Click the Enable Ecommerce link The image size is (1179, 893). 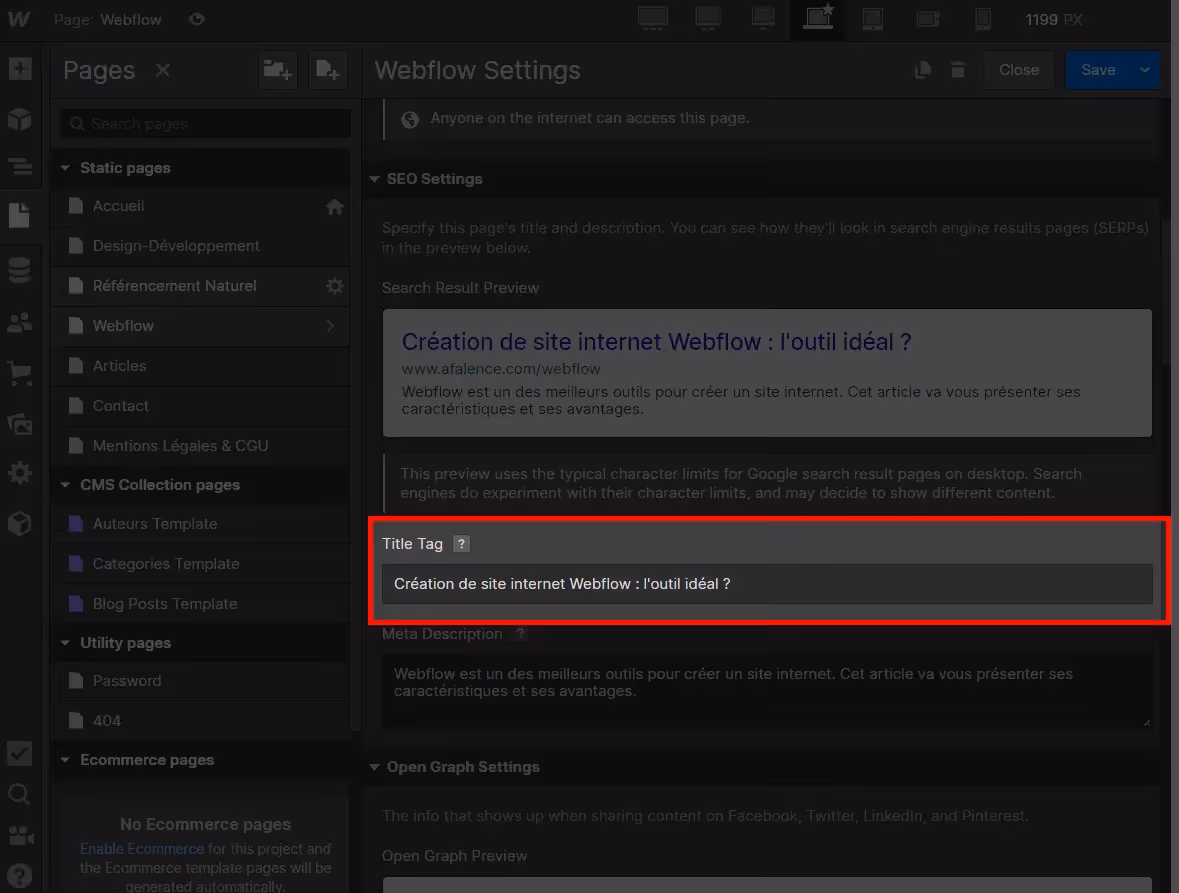click(141, 849)
